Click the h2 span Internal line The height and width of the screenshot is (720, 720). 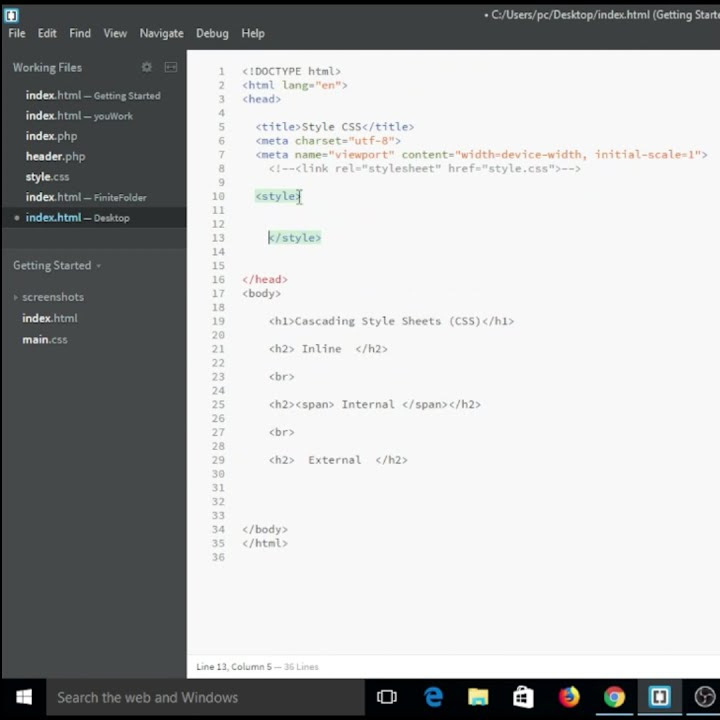click(375, 405)
